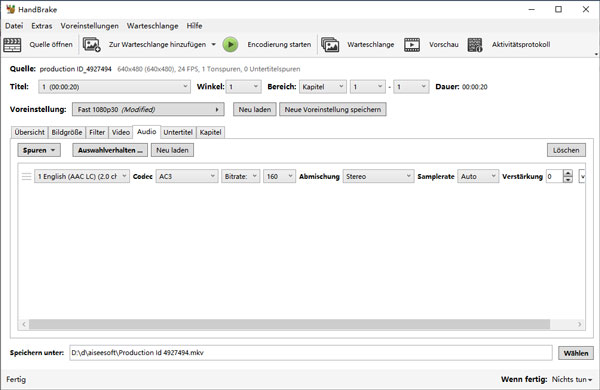Click the Aktivitätsprotokoll toolbar label
The image size is (600, 390).
[x=521, y=45]
